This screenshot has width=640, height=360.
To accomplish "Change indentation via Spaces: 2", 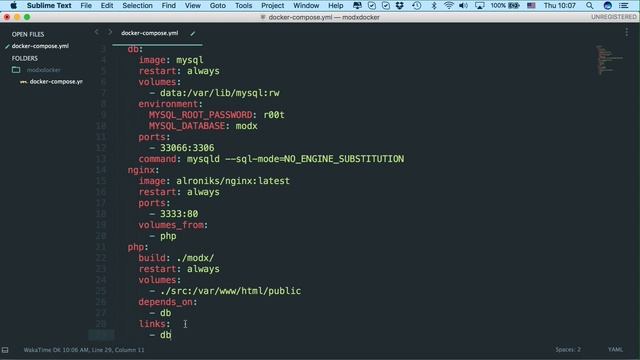I will click(568, 350).
